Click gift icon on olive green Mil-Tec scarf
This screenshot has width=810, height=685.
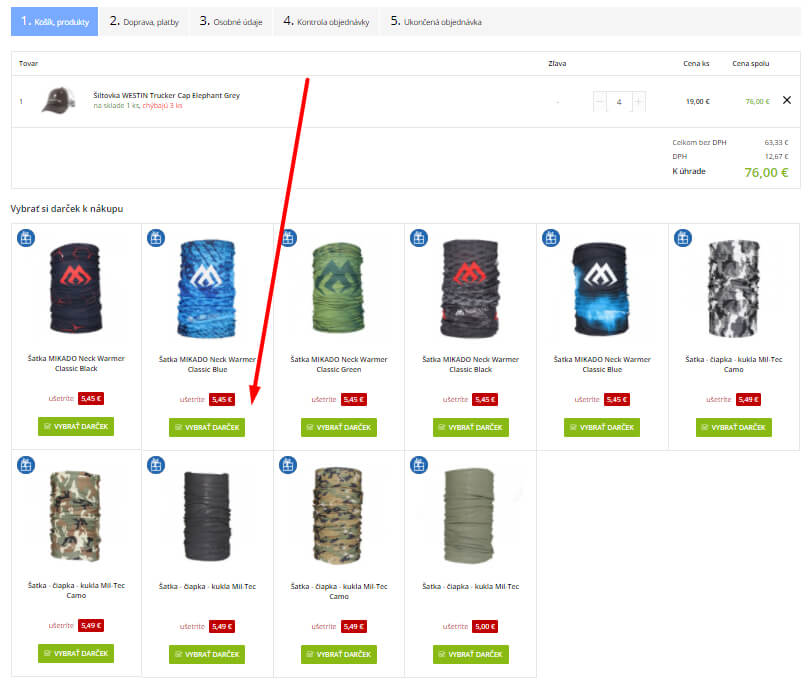pos(419,465)
